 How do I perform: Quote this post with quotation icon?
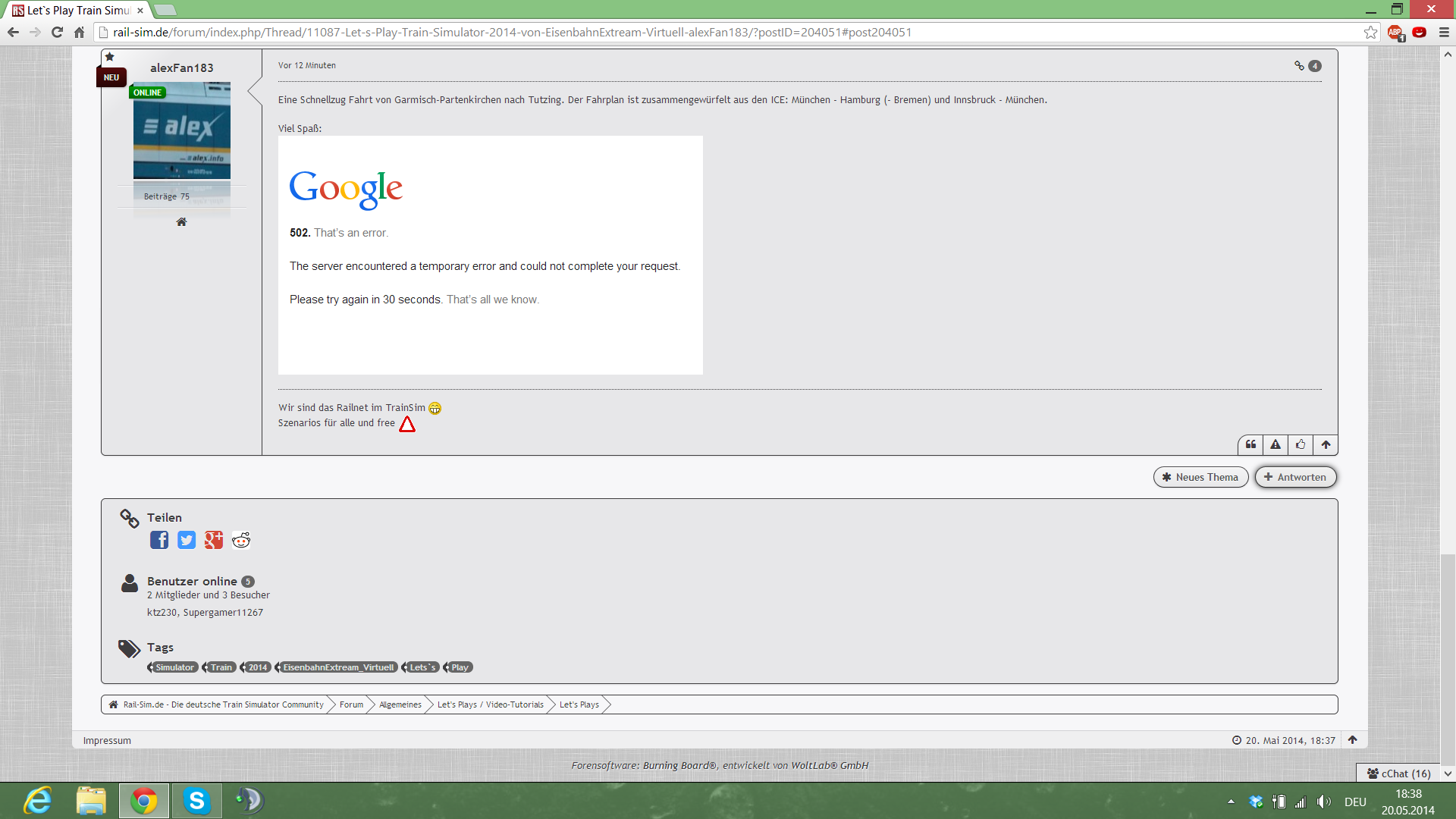[1250, 444]
